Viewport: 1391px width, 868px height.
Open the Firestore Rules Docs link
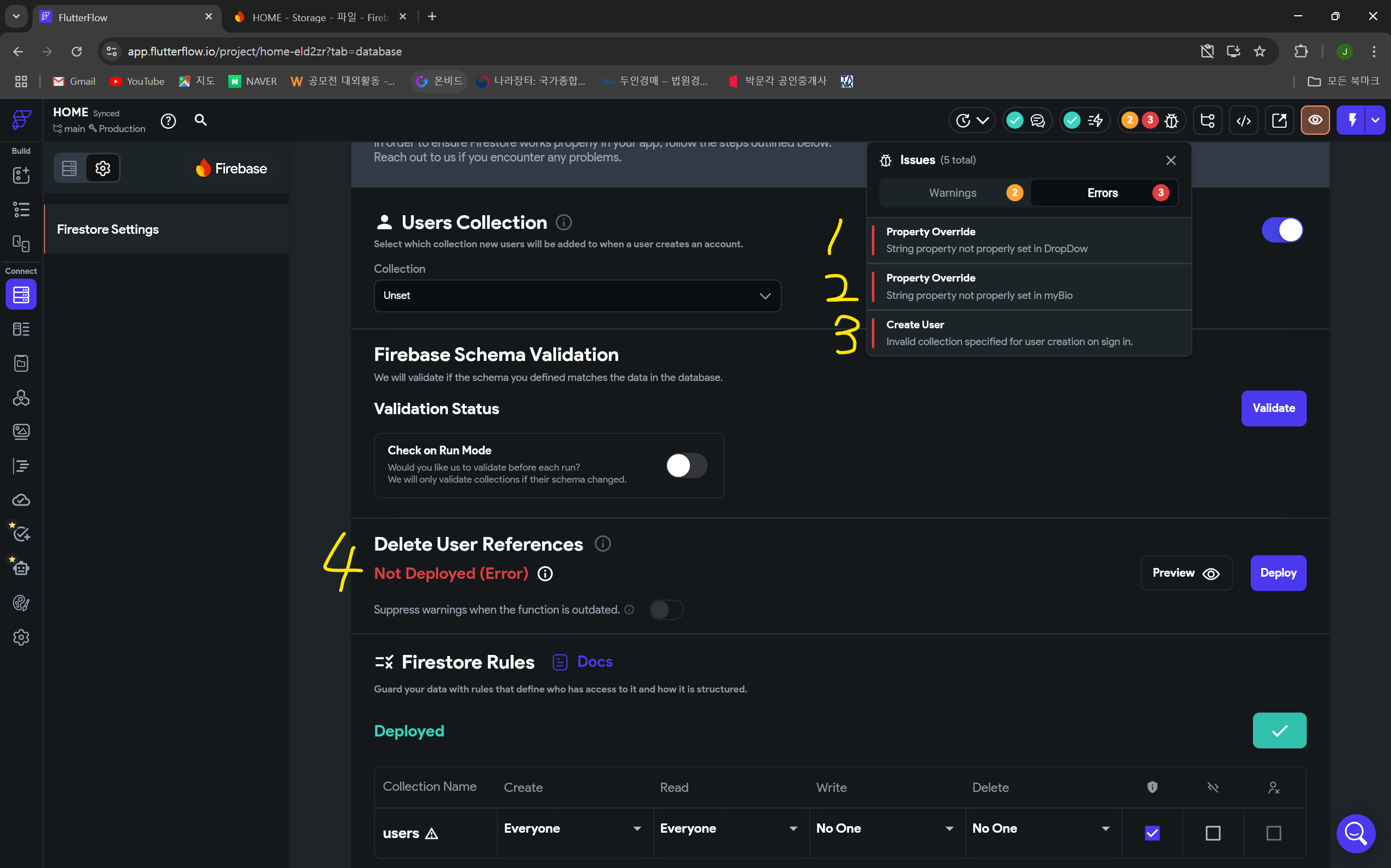(583, 662)
